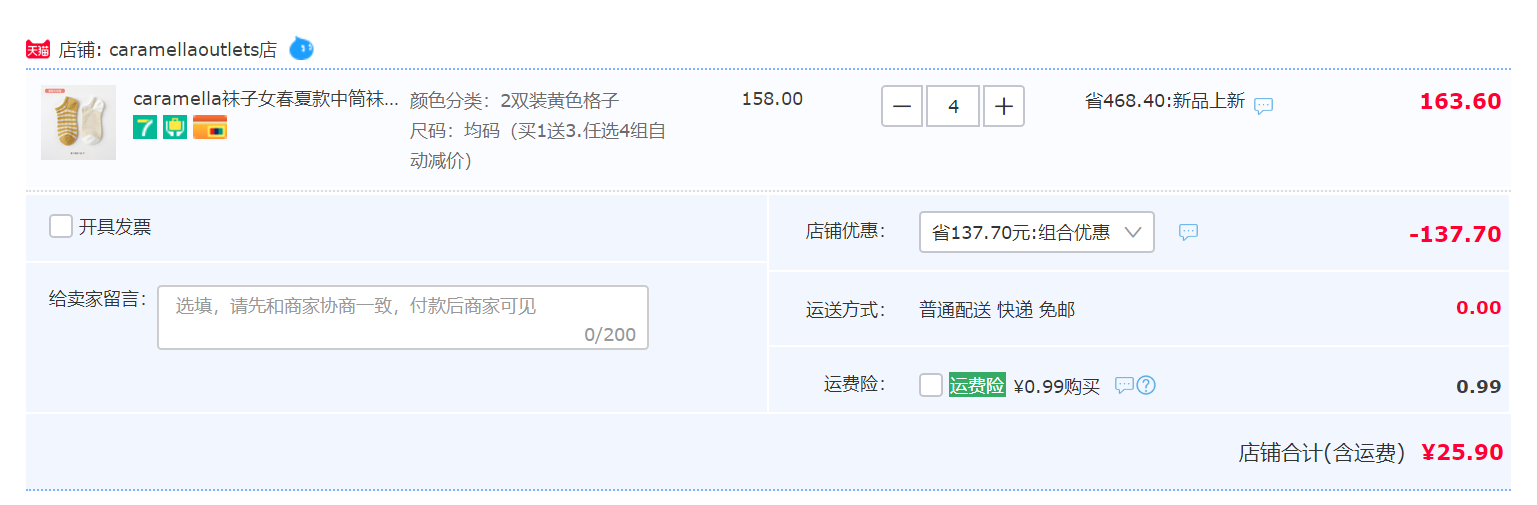Click the green 运费险 label tag
The height and width of the screenshot is (505, 1537).
click(977, 385)
